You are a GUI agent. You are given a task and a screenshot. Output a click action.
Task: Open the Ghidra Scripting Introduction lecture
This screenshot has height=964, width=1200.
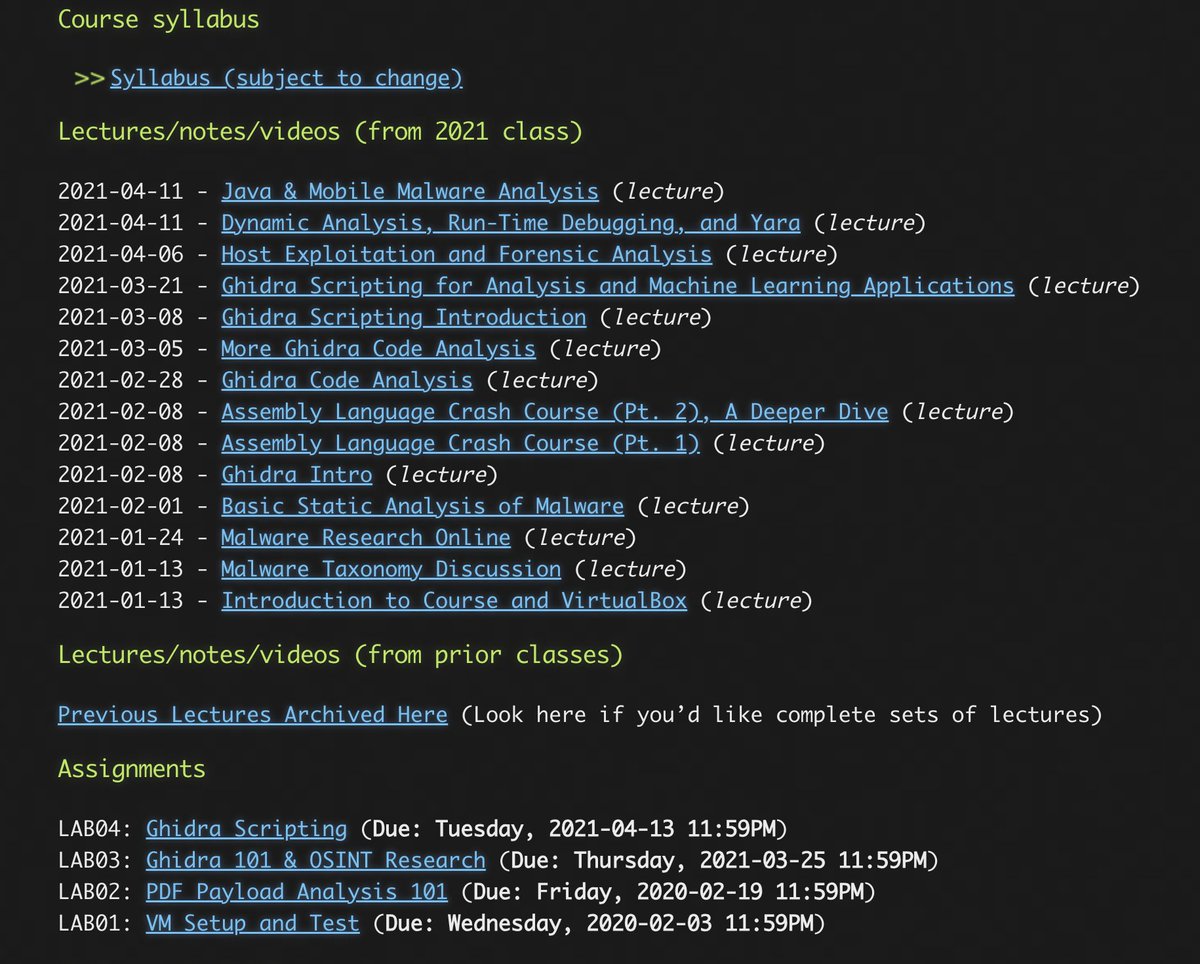coord(404,316)
